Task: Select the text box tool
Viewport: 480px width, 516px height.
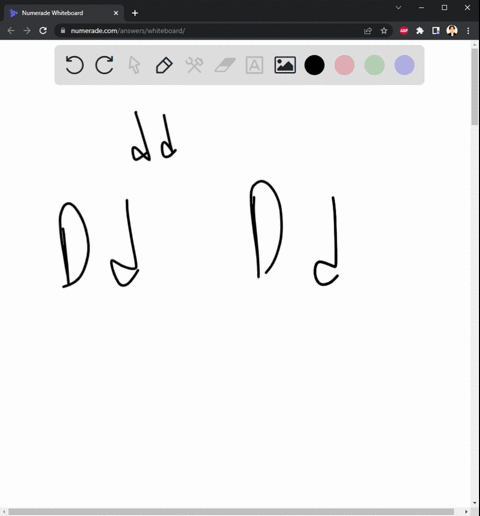Action: pos(254,65)
